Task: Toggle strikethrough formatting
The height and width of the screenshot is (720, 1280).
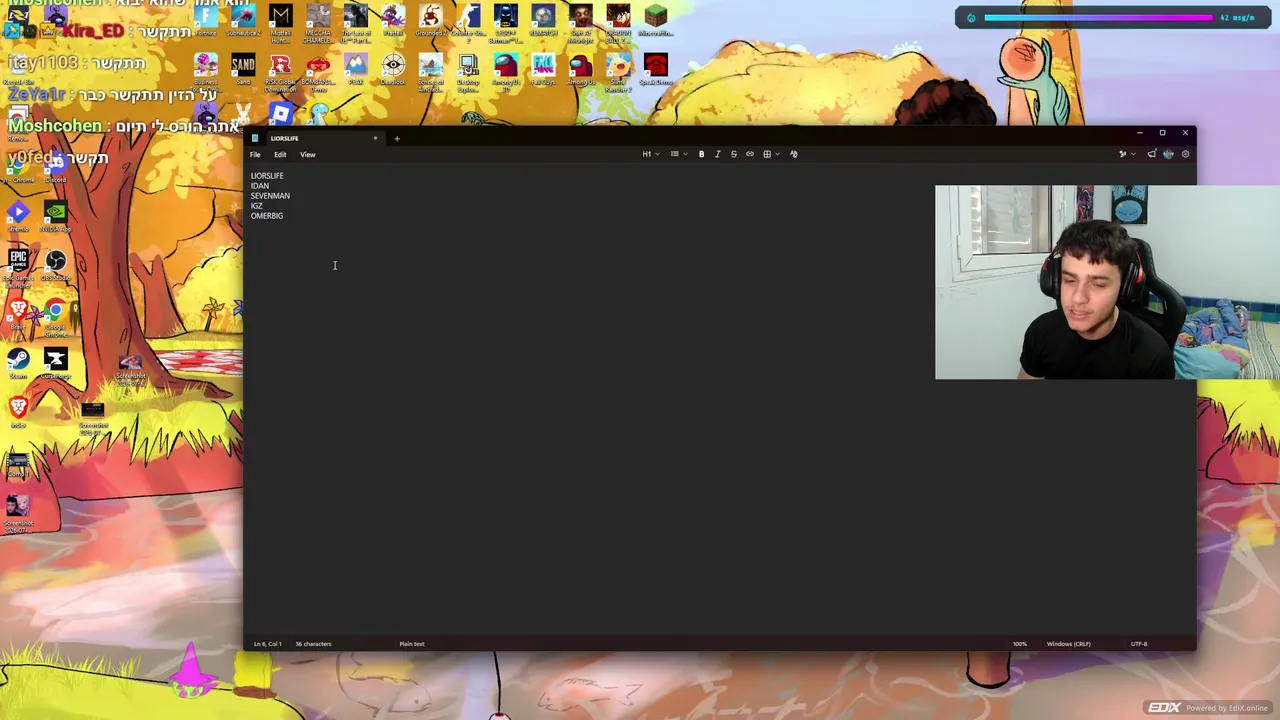Action: pyautogui.click(x=733, y=154)
